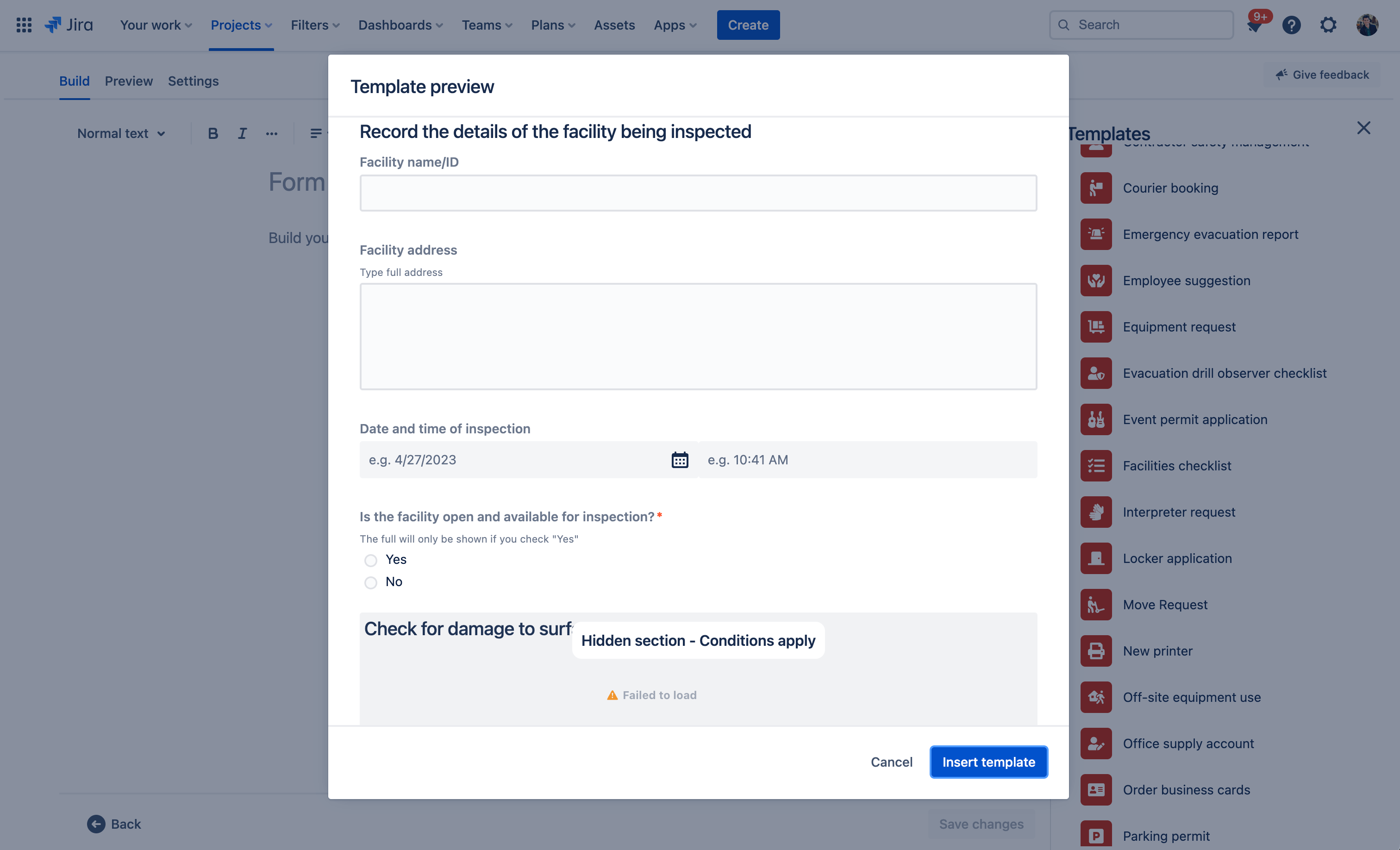Click the search magnifier icon
Screen dimensions: 1400x850
pos(1064,25)
